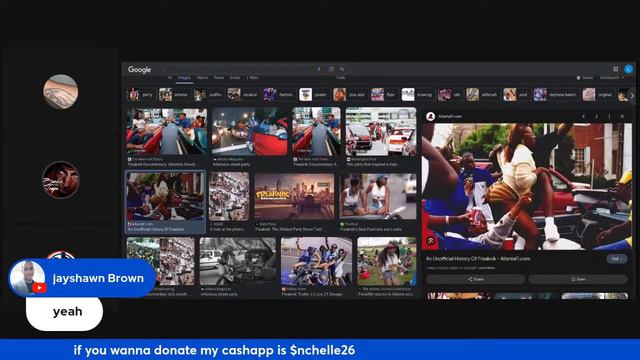Filter by the 'pool' chip
Image resolution: width=640 pixels, height=360 pixels.
[516, 95]
